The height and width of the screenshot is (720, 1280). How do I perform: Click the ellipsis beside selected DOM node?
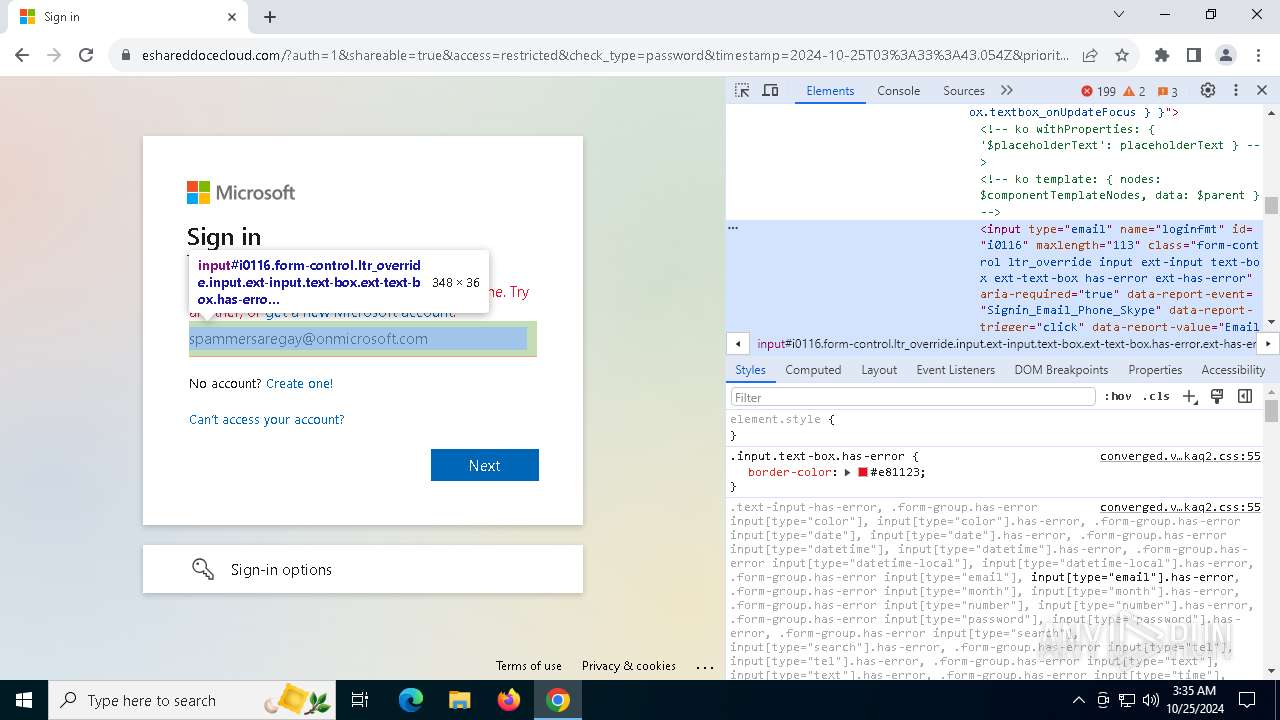[733, 228]
